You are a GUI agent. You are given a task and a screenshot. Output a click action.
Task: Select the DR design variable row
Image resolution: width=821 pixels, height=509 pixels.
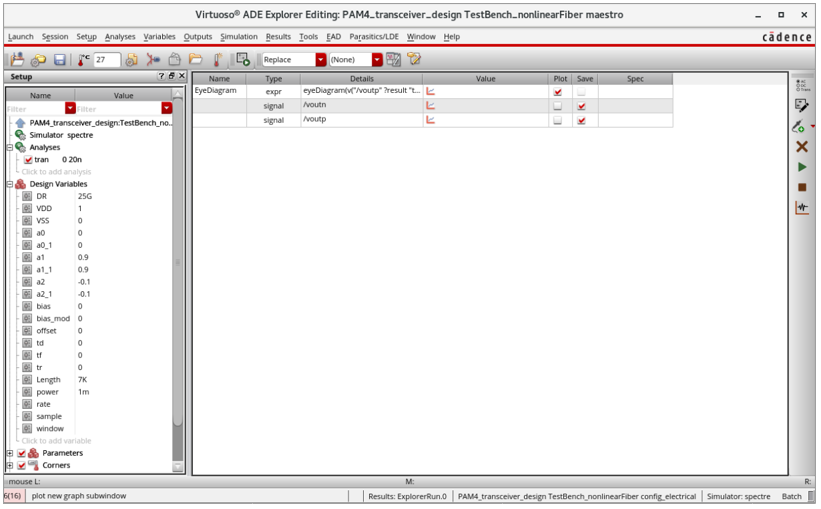coord(96,196)
